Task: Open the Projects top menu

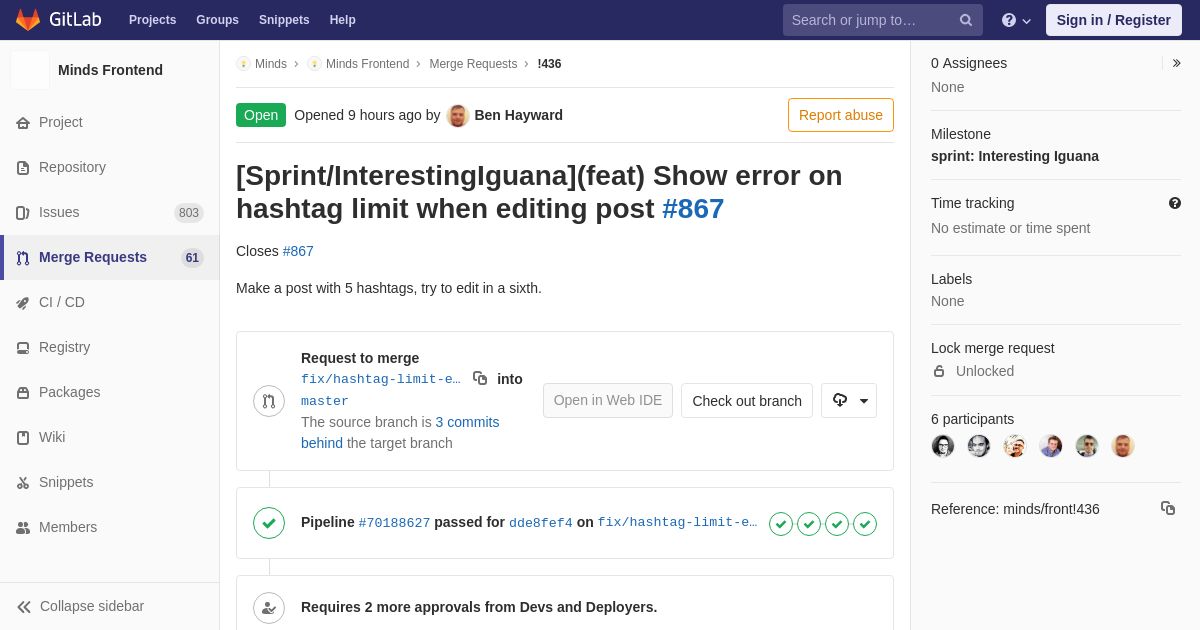Action: pyautogui.click(x=152, y=20)
